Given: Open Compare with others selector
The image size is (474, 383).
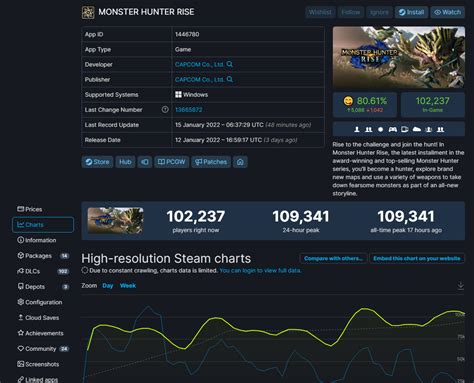Looking at the screenshot, I should click(x=333, y=258).
